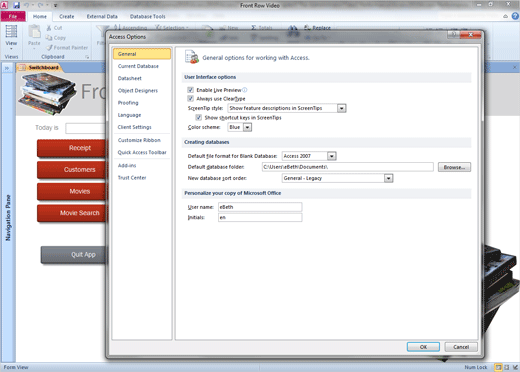Image resolution: width=520 pixels, height=372 pixels.
Task: Open the Color scheme dropdown
Action: coord(247,127)
